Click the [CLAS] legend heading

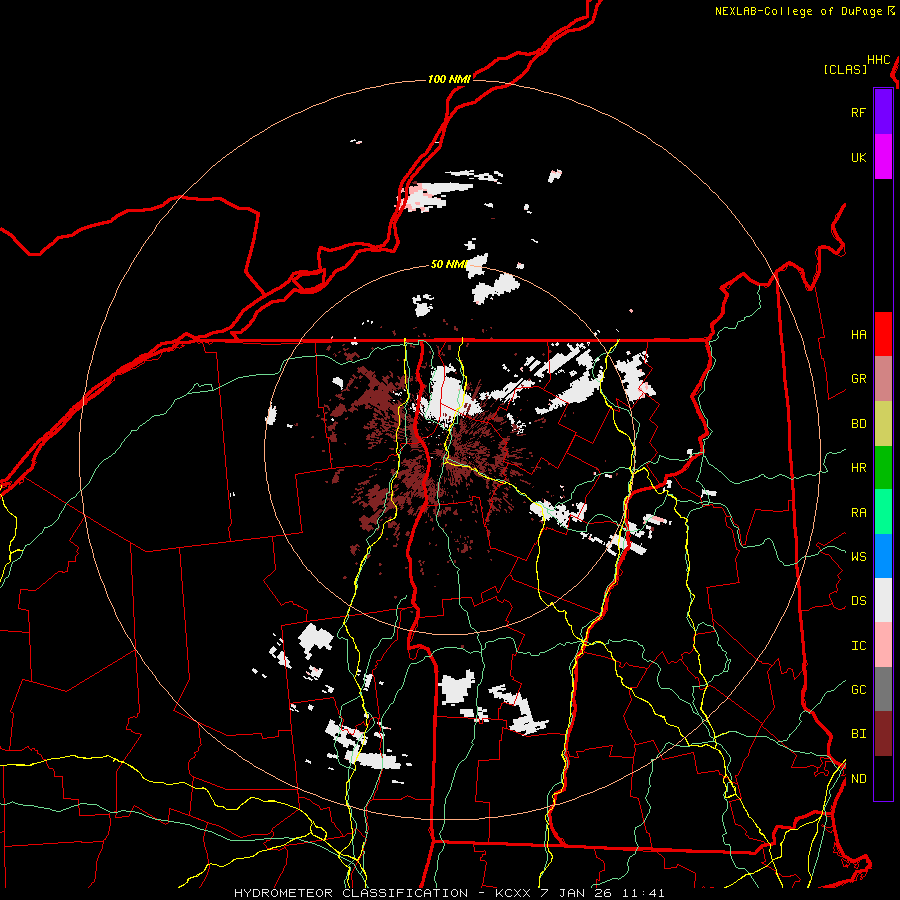[845, 69]
